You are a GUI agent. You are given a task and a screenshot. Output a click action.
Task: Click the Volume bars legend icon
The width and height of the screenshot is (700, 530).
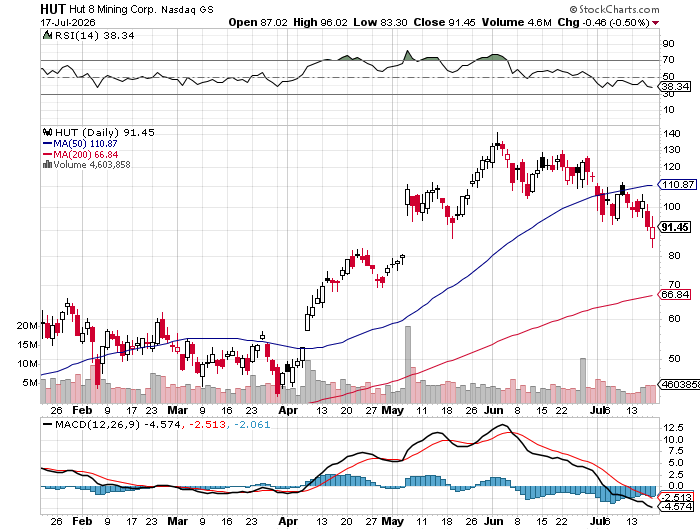pyautogui.click(x=47, y=165)
